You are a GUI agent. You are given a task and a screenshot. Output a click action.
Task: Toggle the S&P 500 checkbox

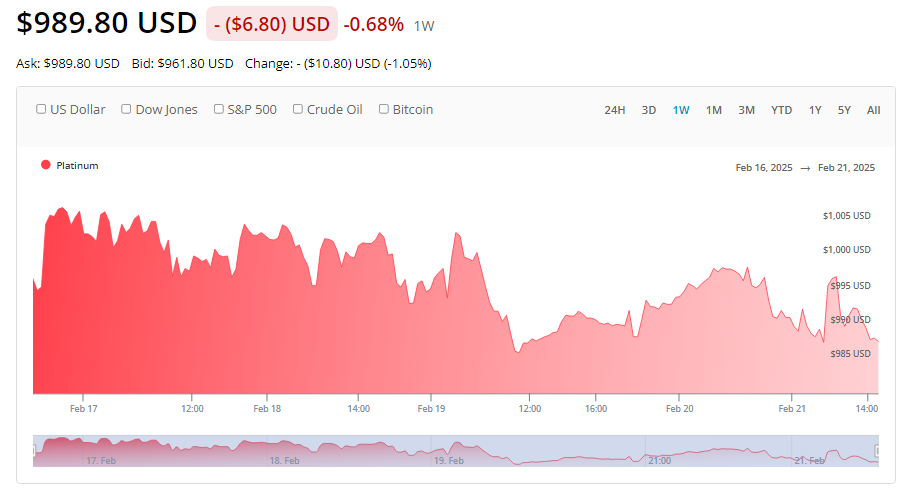click(219, 110)
